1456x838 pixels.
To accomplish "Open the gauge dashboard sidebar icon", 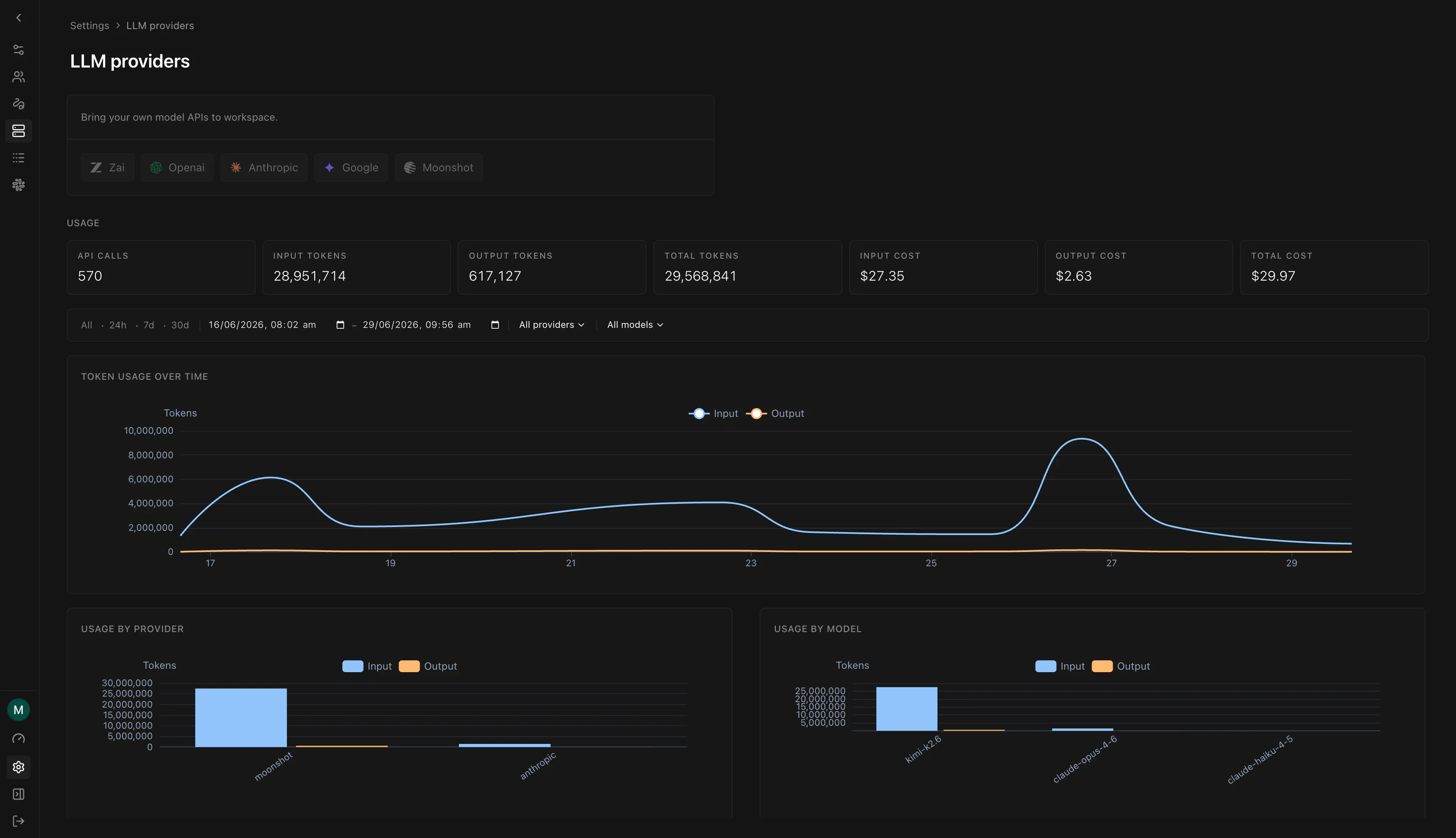I will coord(19,738).
